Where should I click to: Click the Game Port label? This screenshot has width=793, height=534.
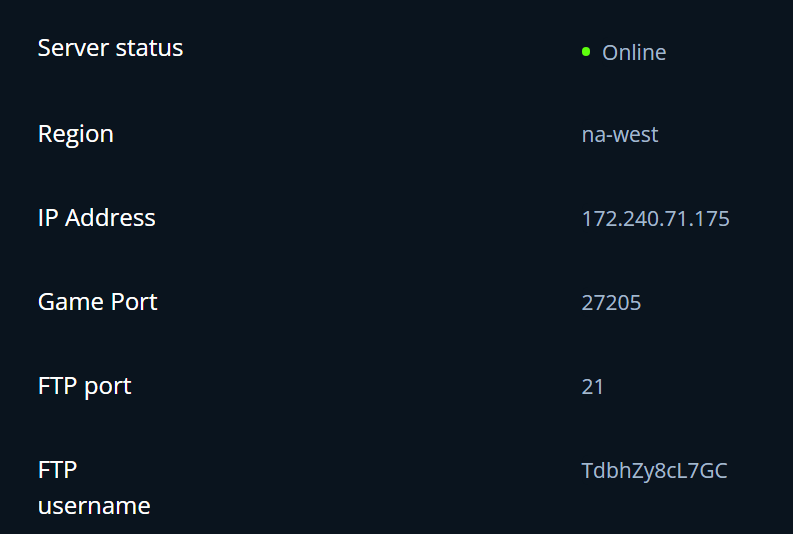98,302
